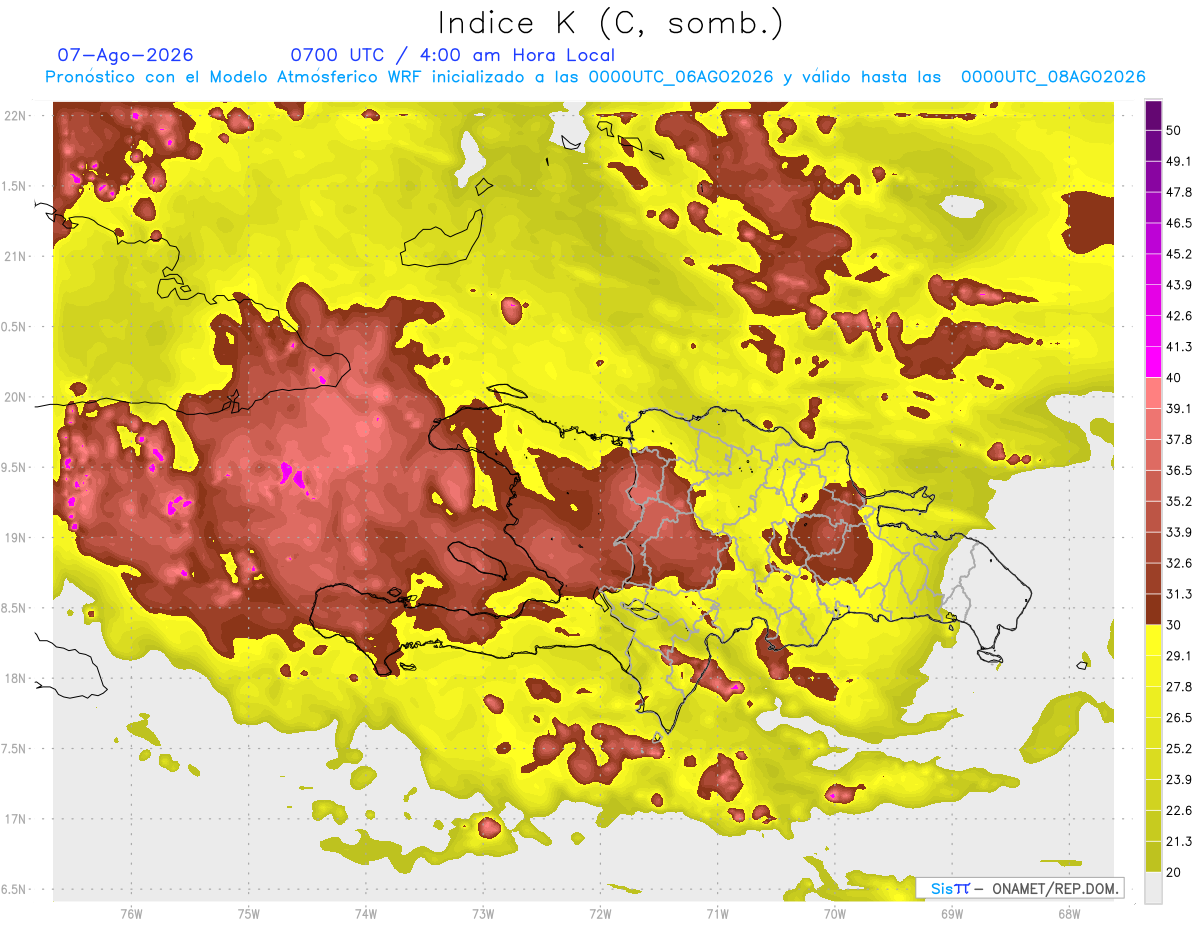Screen dimensions: 1200x927
Task: Click the longitude axis label '69W'
Action: click(952, 913)
